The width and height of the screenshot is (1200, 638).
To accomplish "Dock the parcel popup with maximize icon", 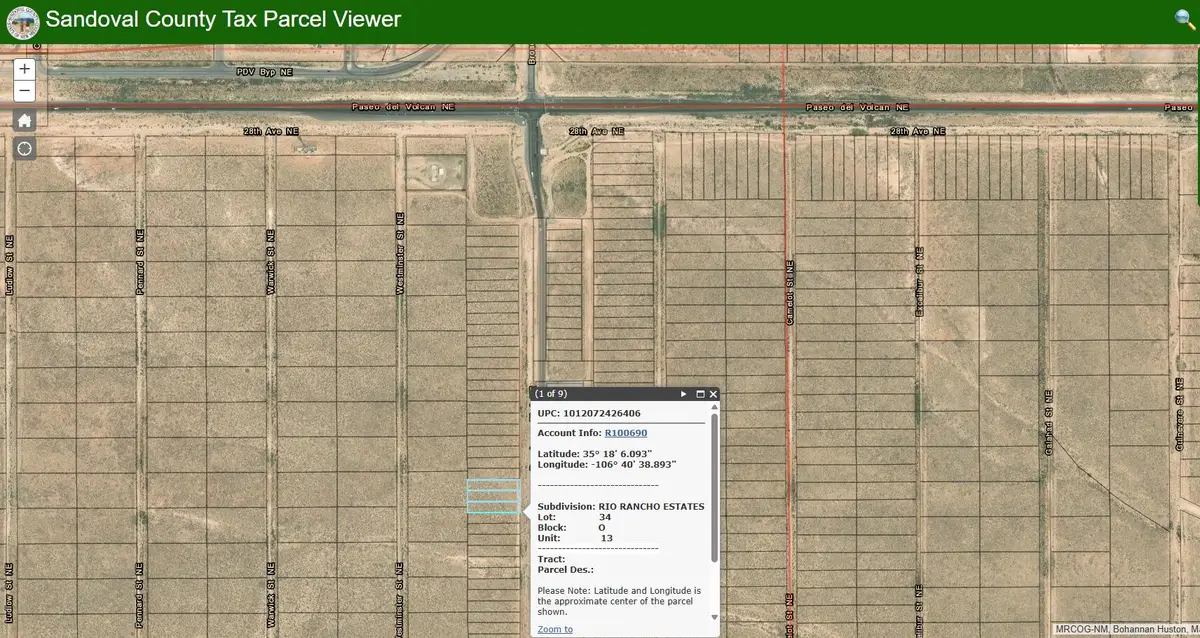I will click(x=699, y=394).
